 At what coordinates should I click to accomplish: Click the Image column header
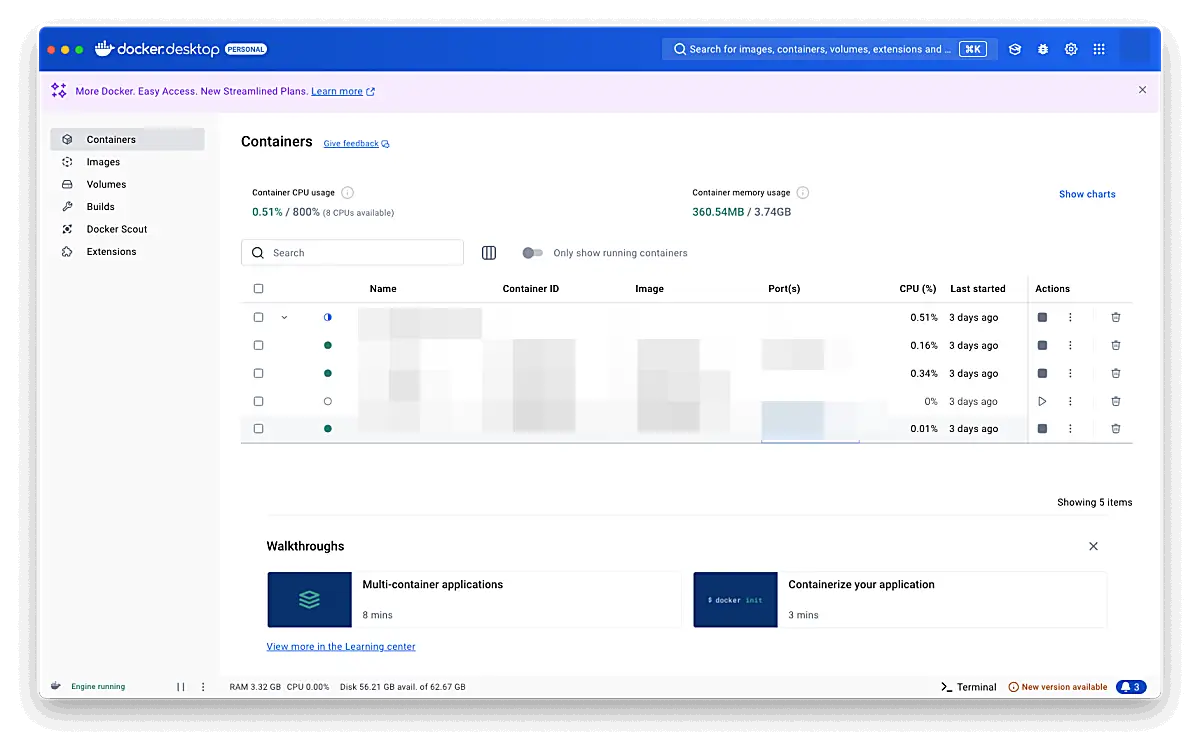click(649, 289)
